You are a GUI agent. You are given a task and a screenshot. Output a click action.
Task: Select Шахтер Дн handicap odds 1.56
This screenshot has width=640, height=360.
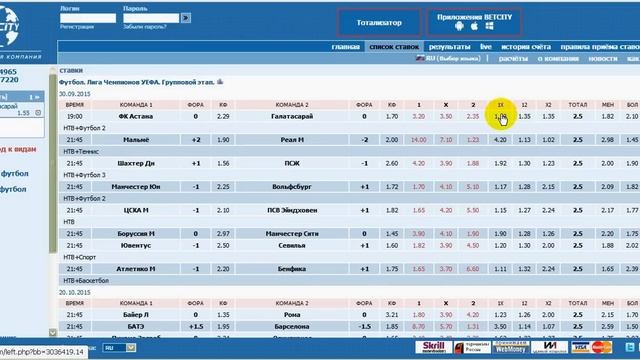(x=223, y=163)
